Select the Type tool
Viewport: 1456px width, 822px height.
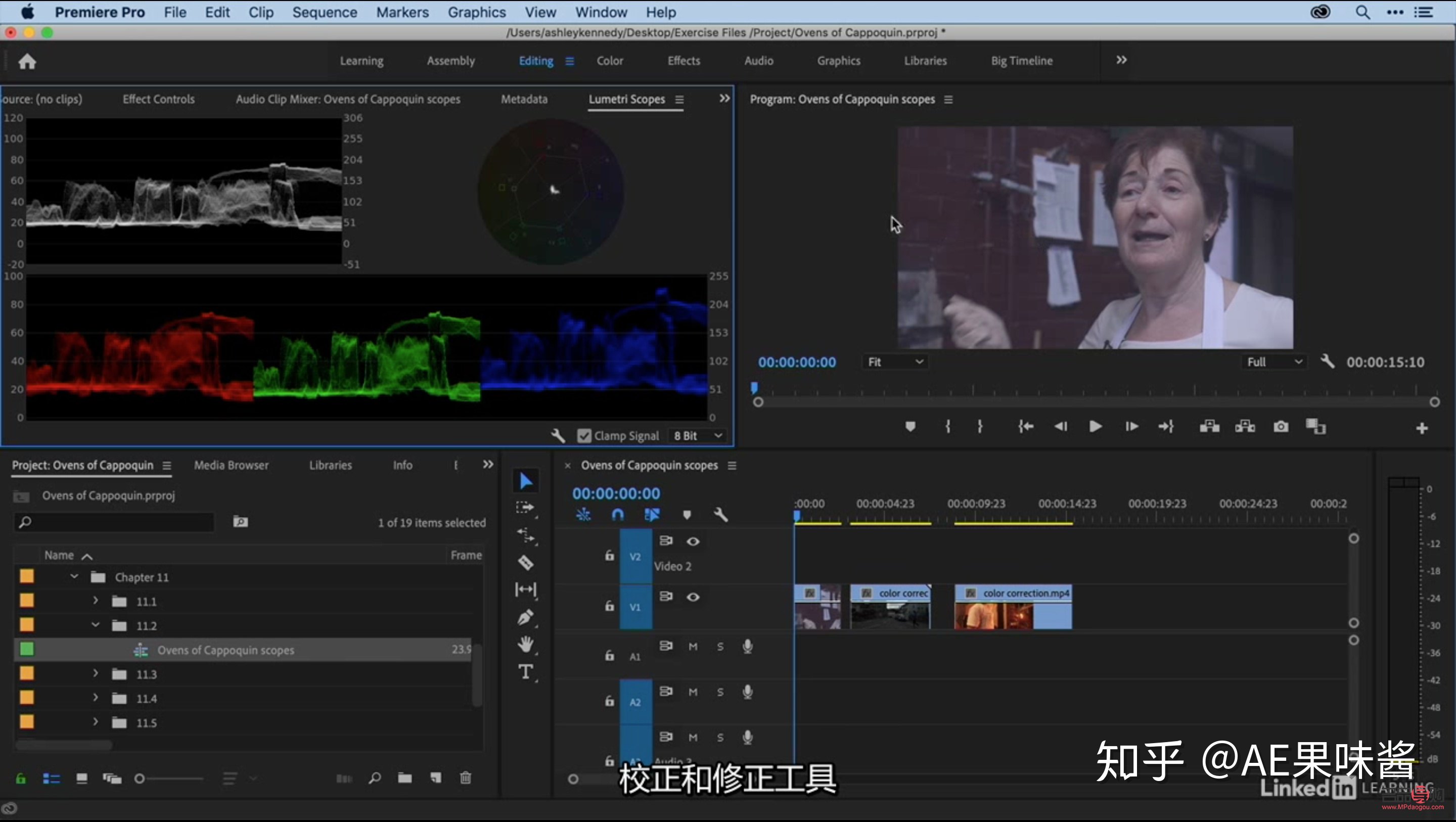tap(525, 672)
